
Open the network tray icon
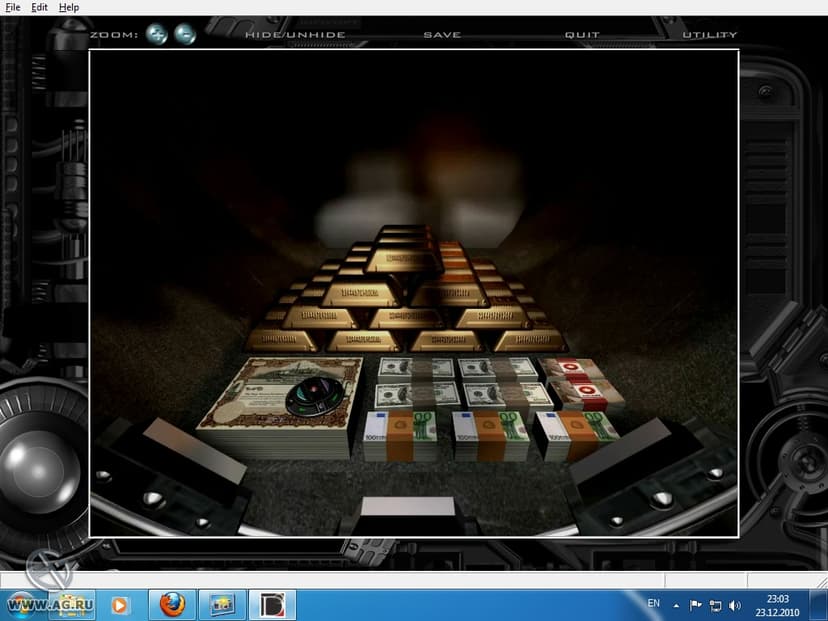[716, 605]
